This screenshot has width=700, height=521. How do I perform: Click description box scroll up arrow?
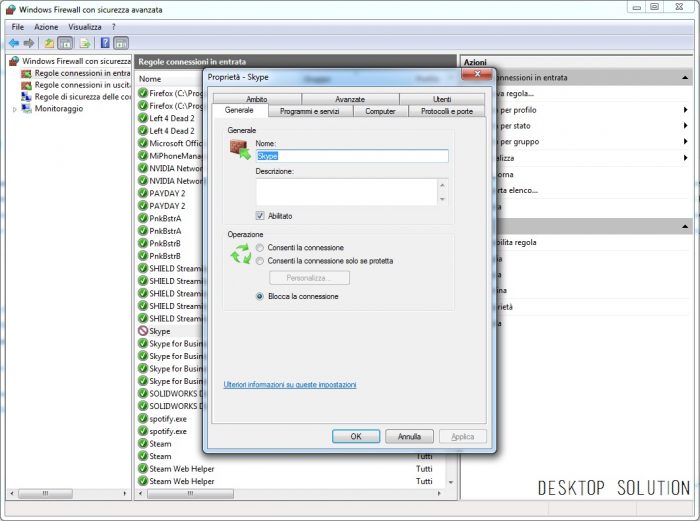(x=442, y=184)
